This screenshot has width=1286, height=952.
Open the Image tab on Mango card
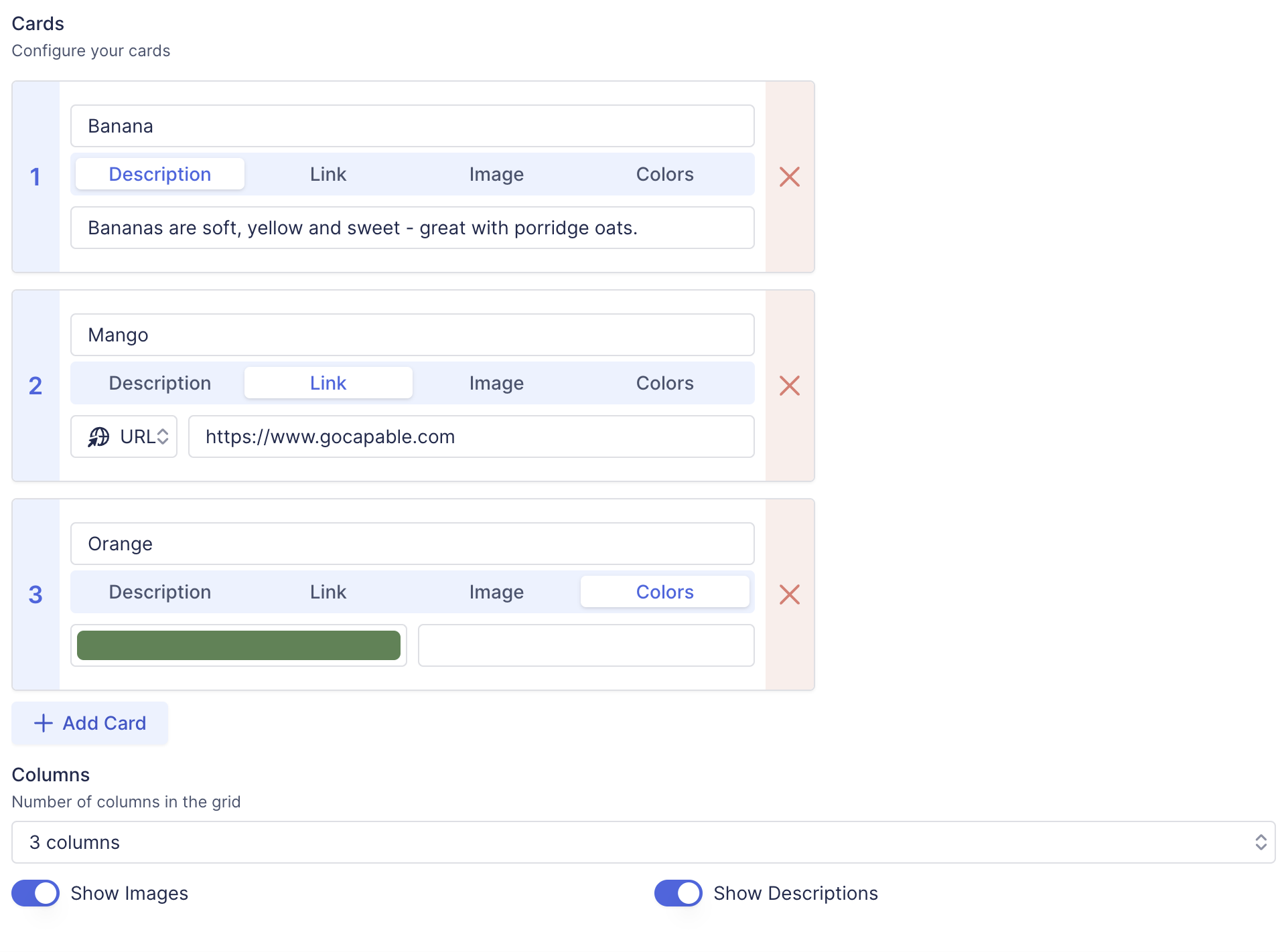pos(496,383)
